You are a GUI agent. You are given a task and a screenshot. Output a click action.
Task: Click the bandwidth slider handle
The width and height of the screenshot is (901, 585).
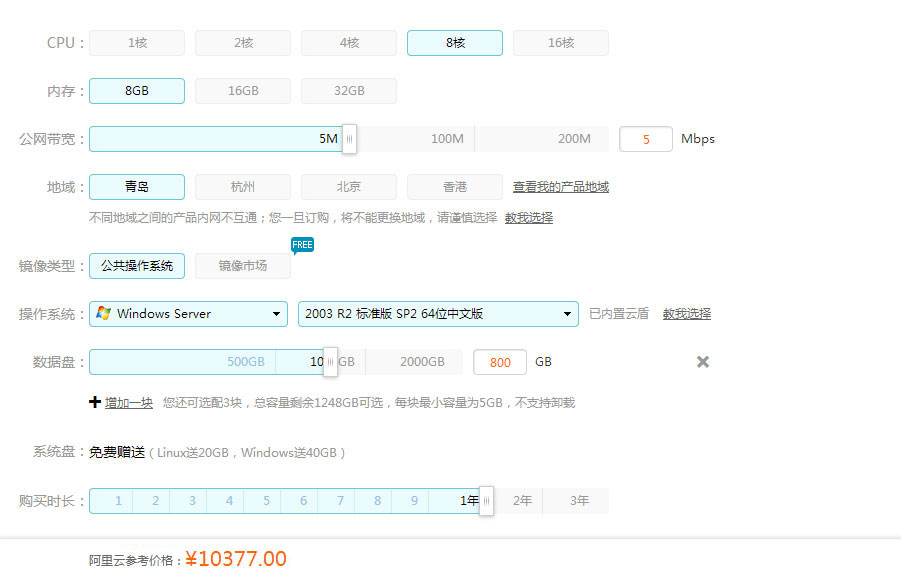[x=349, y=139]
